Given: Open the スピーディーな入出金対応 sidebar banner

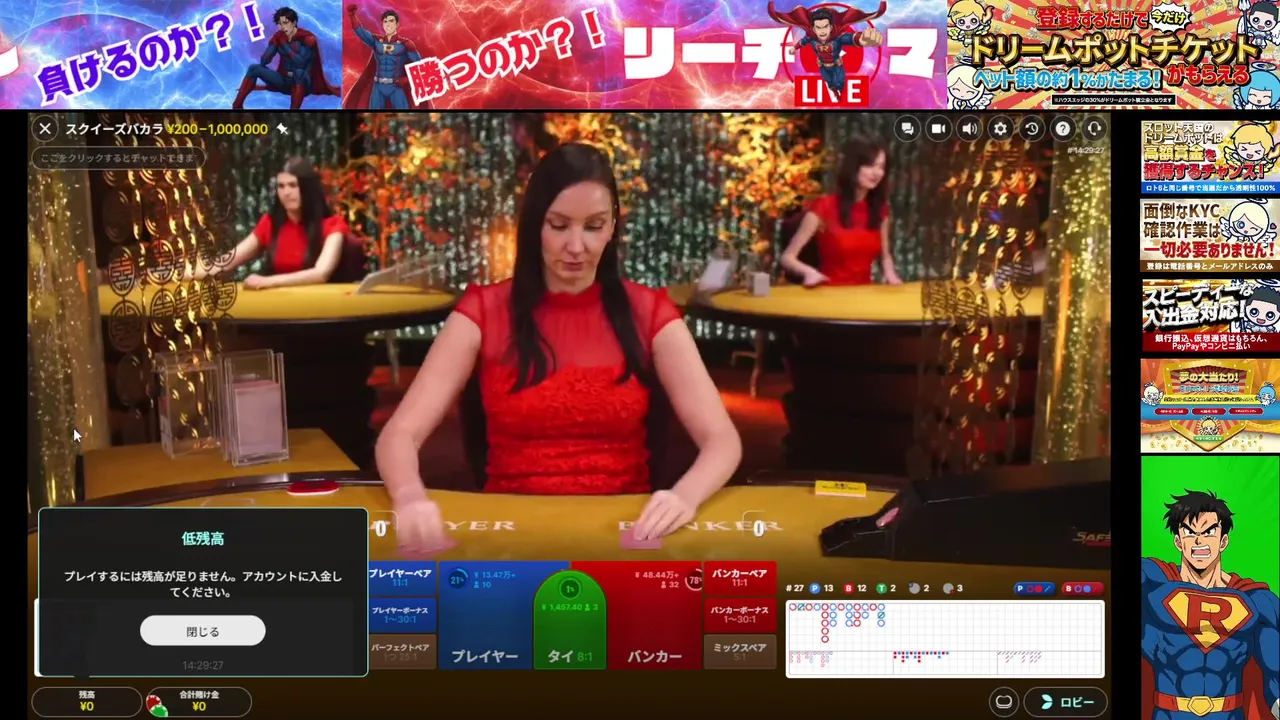Looking at the screenshot, I should tap(1210, 315).
